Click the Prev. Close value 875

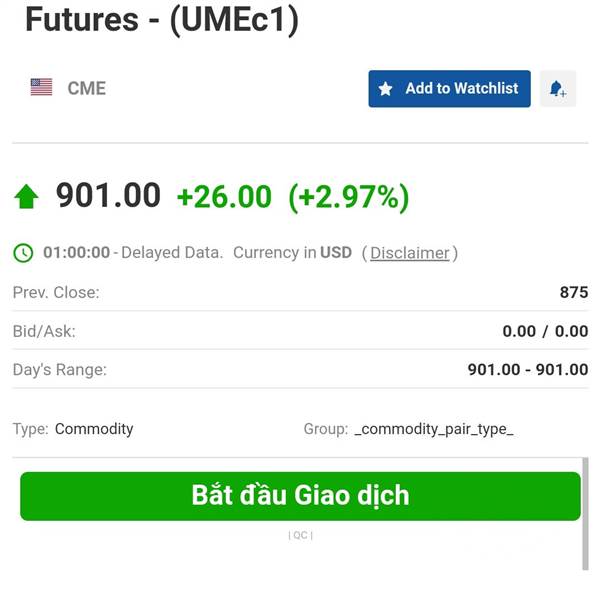point(574,292)
